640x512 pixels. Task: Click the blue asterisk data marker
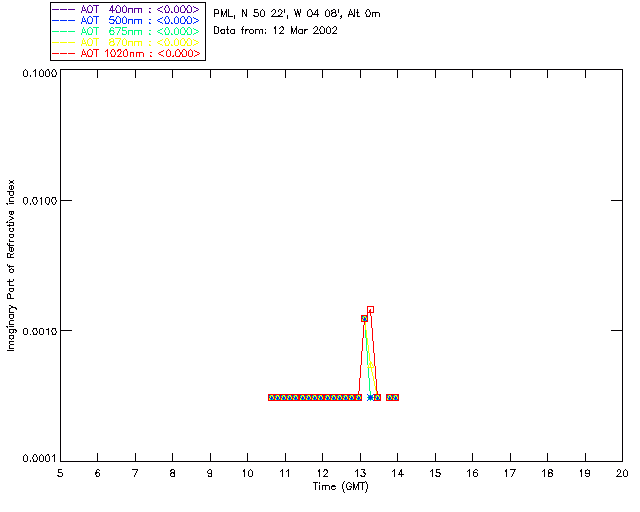click(370, 397)
